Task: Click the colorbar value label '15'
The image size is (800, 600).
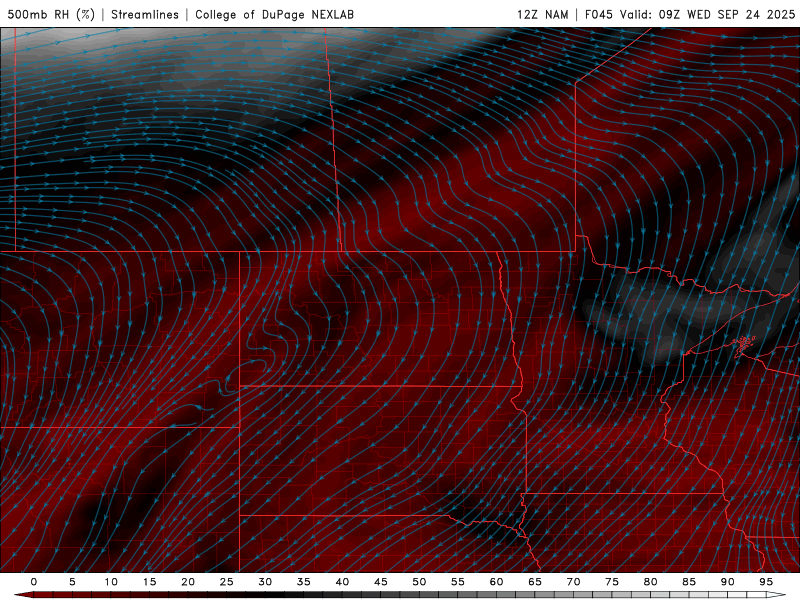Action: tap(149, 582)
